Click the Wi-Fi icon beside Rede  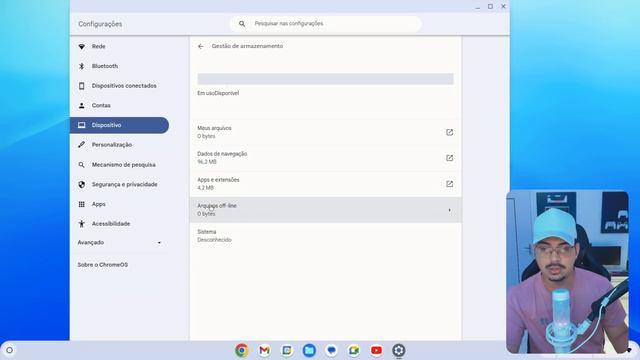coord(82,47)
